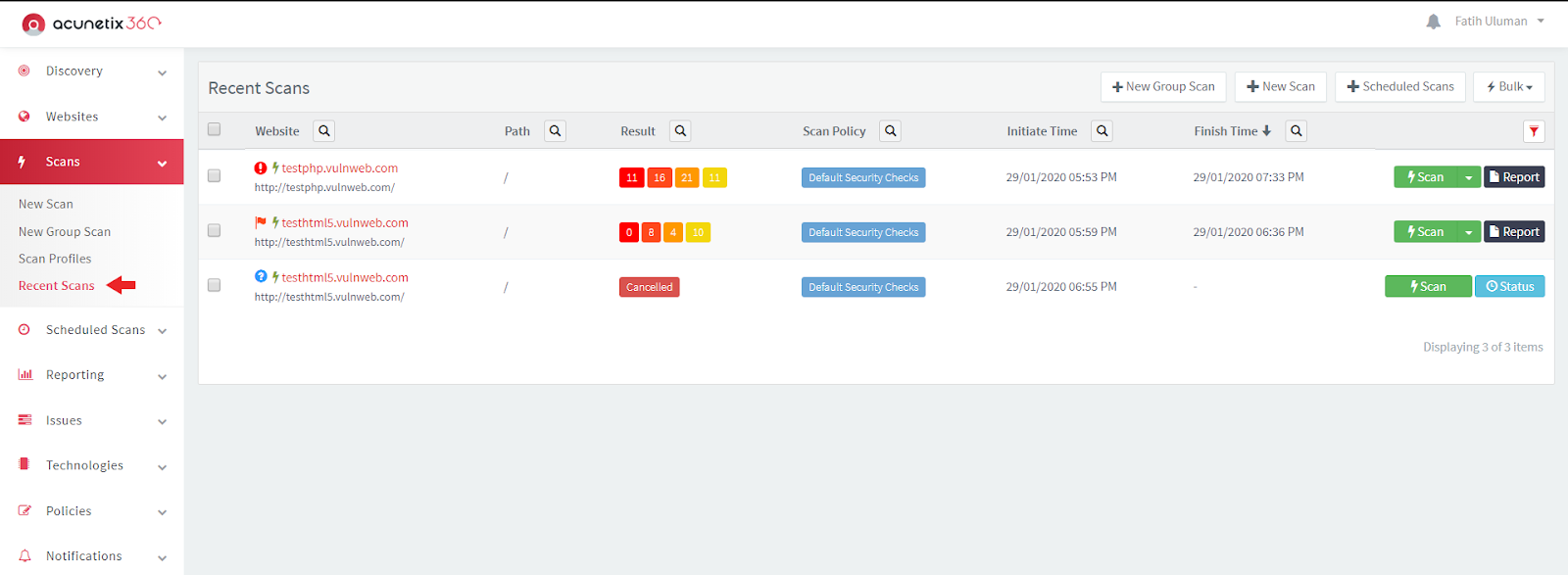Expand the Discovery menu chevron
This screenshot has height=575, width=1568.
pos(162,72)
